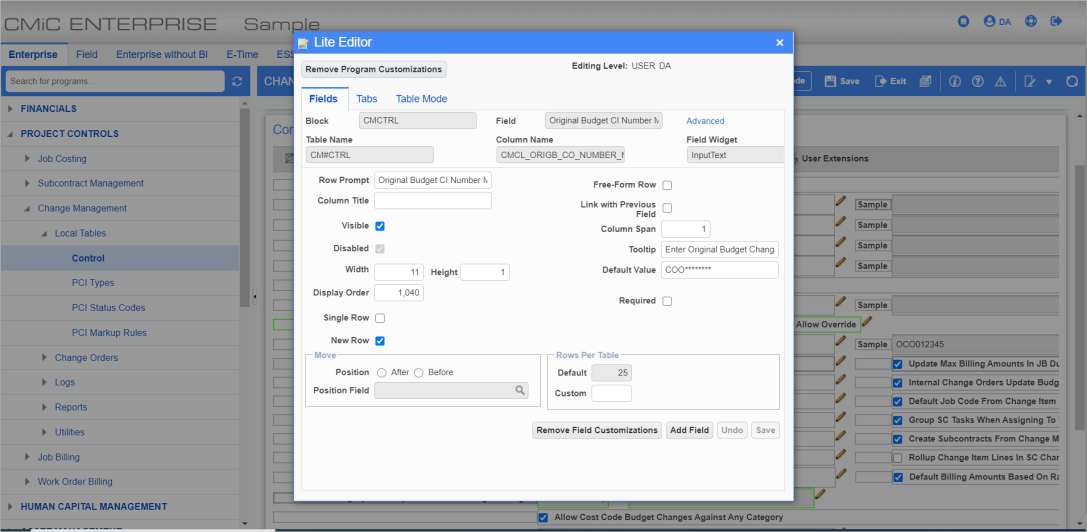Click the multiple-windows icon next to Exit
This screenshot has height=532, width=1087.
(x=925, y=81)
